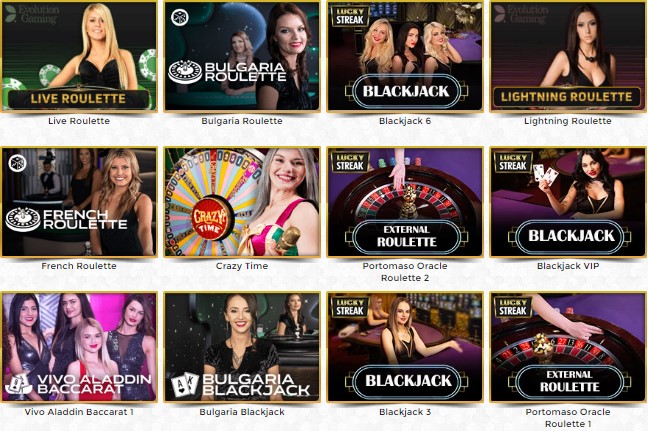Image resolution: width=648 pixels, height=431 pixels.
Task: Click the Vivo Aladdin Baccarat 1 title
Action: coord(79,412)
